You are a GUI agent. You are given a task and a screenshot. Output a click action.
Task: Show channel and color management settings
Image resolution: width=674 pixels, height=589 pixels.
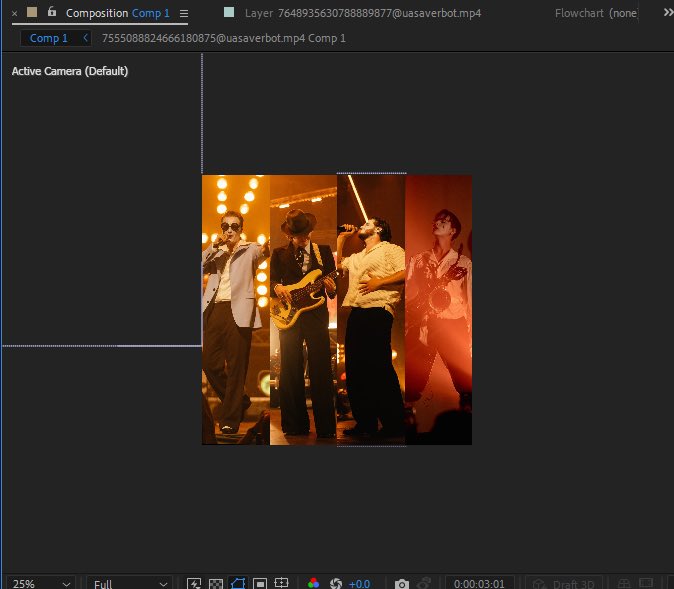point(313,583)
